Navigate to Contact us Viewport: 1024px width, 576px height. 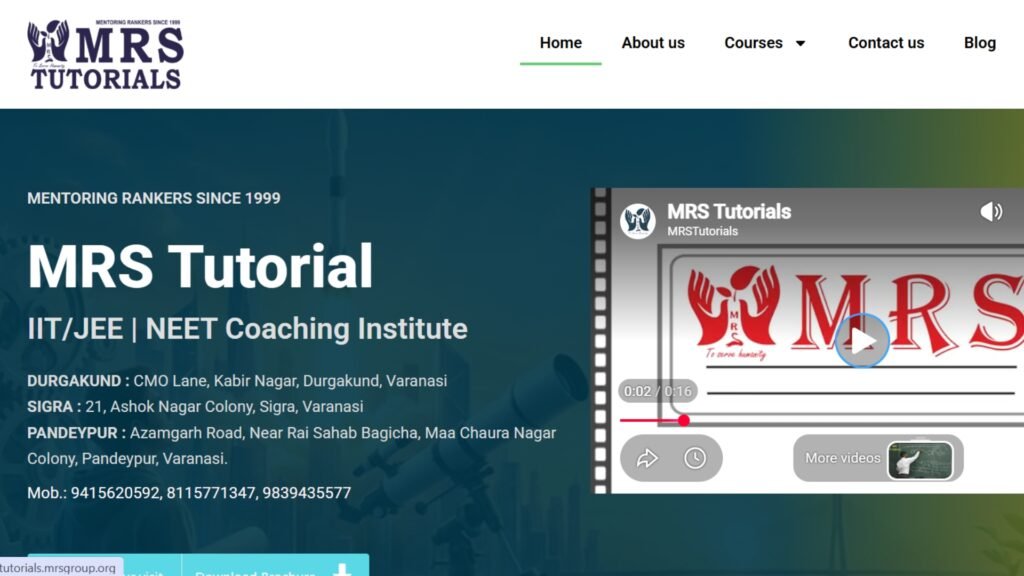click(x=886, y=43)
